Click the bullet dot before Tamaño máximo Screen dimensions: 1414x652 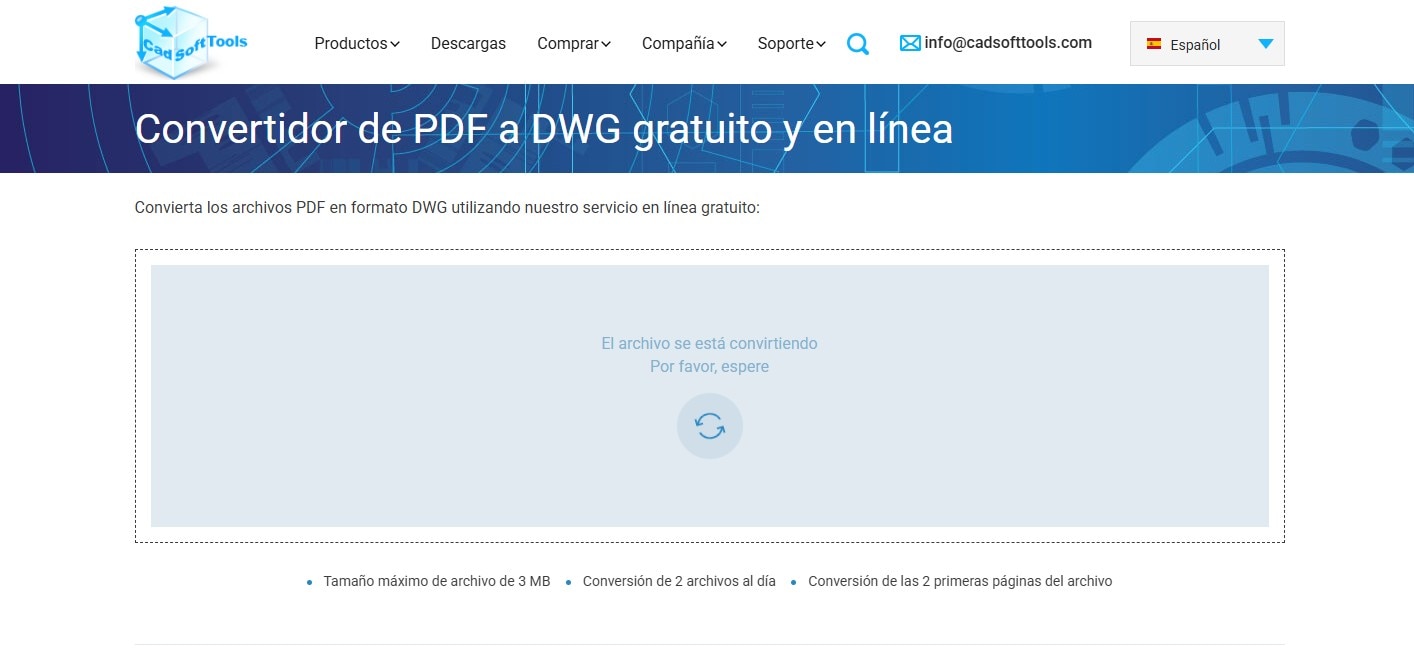310,582
